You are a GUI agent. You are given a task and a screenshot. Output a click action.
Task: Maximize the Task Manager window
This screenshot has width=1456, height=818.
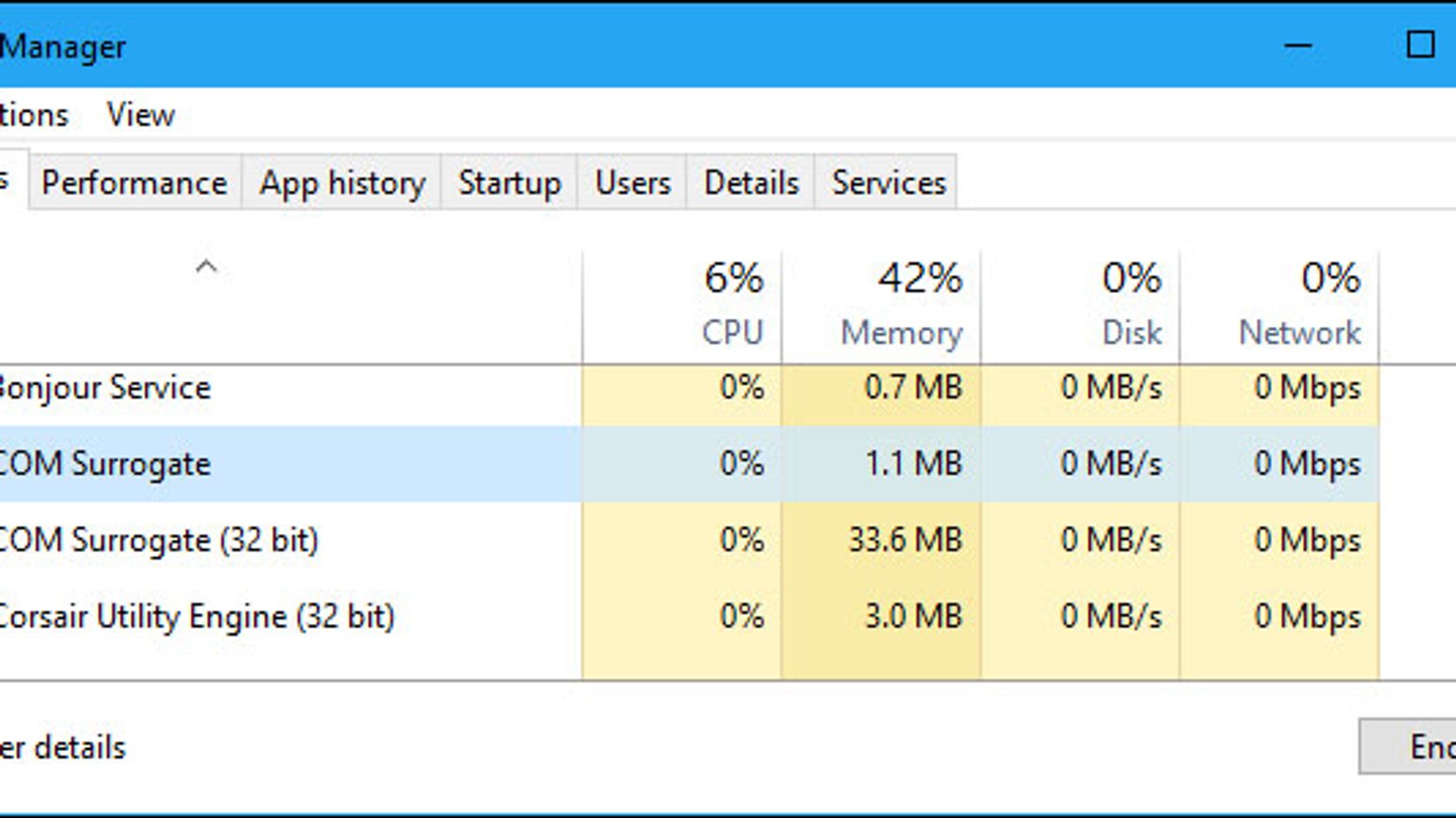tap(1420, 44)
